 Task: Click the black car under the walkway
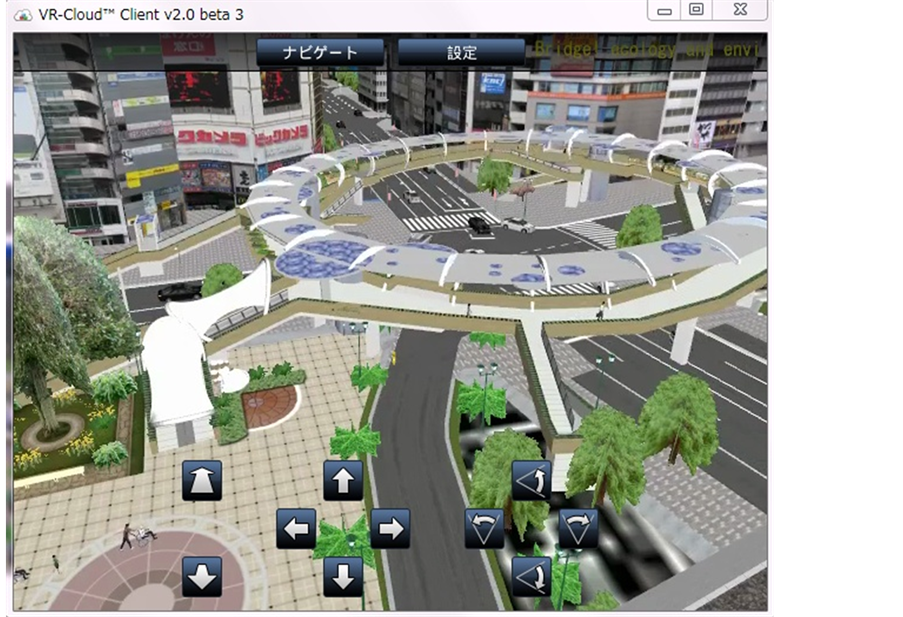[x=179, y=291]
